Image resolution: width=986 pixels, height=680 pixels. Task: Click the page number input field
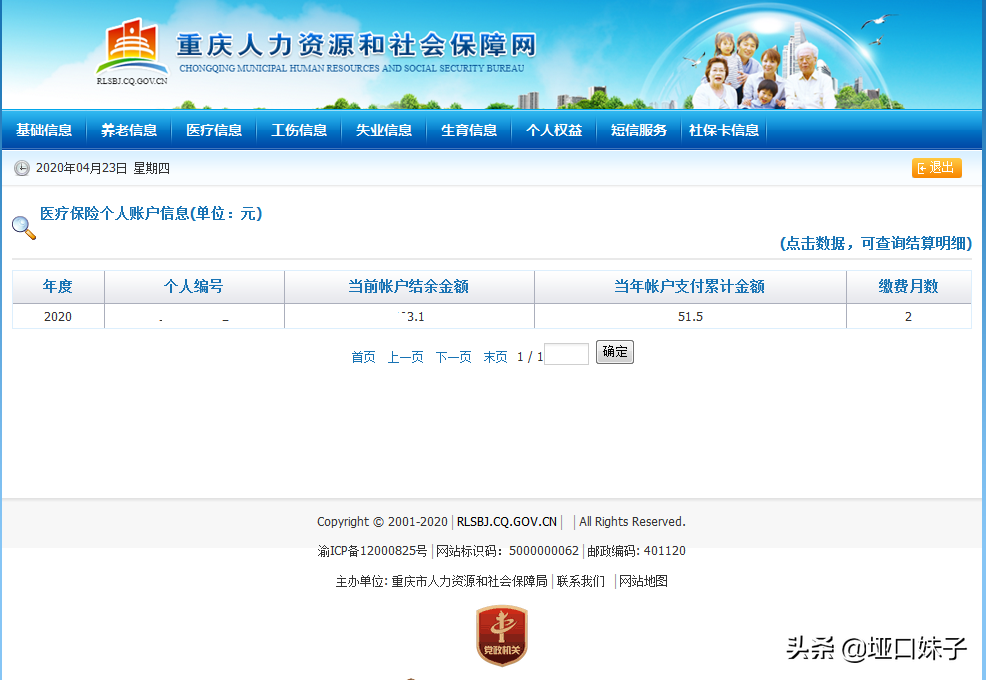pos(566,354)
